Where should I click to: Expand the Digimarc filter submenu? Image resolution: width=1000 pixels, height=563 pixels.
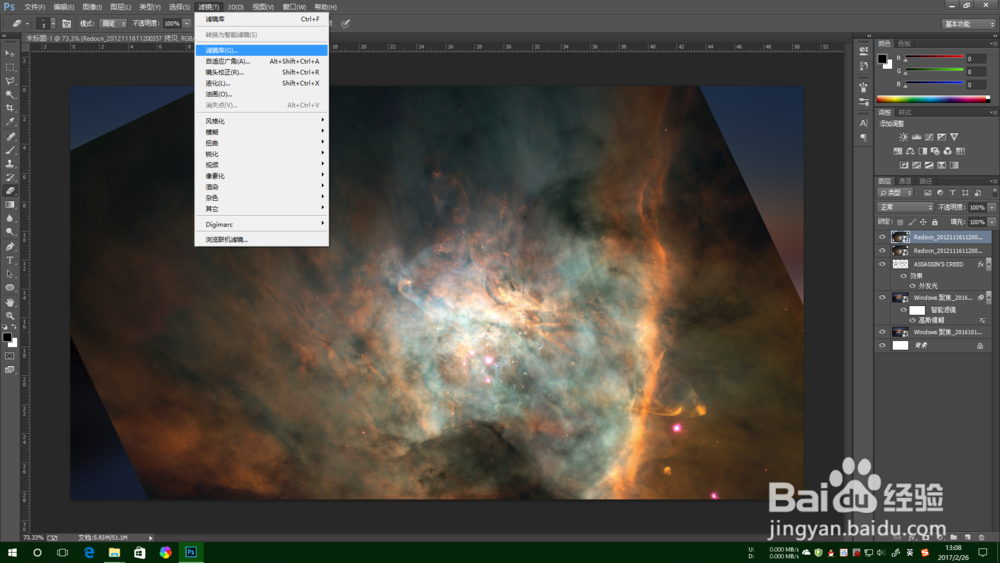[x=261, y=224]
